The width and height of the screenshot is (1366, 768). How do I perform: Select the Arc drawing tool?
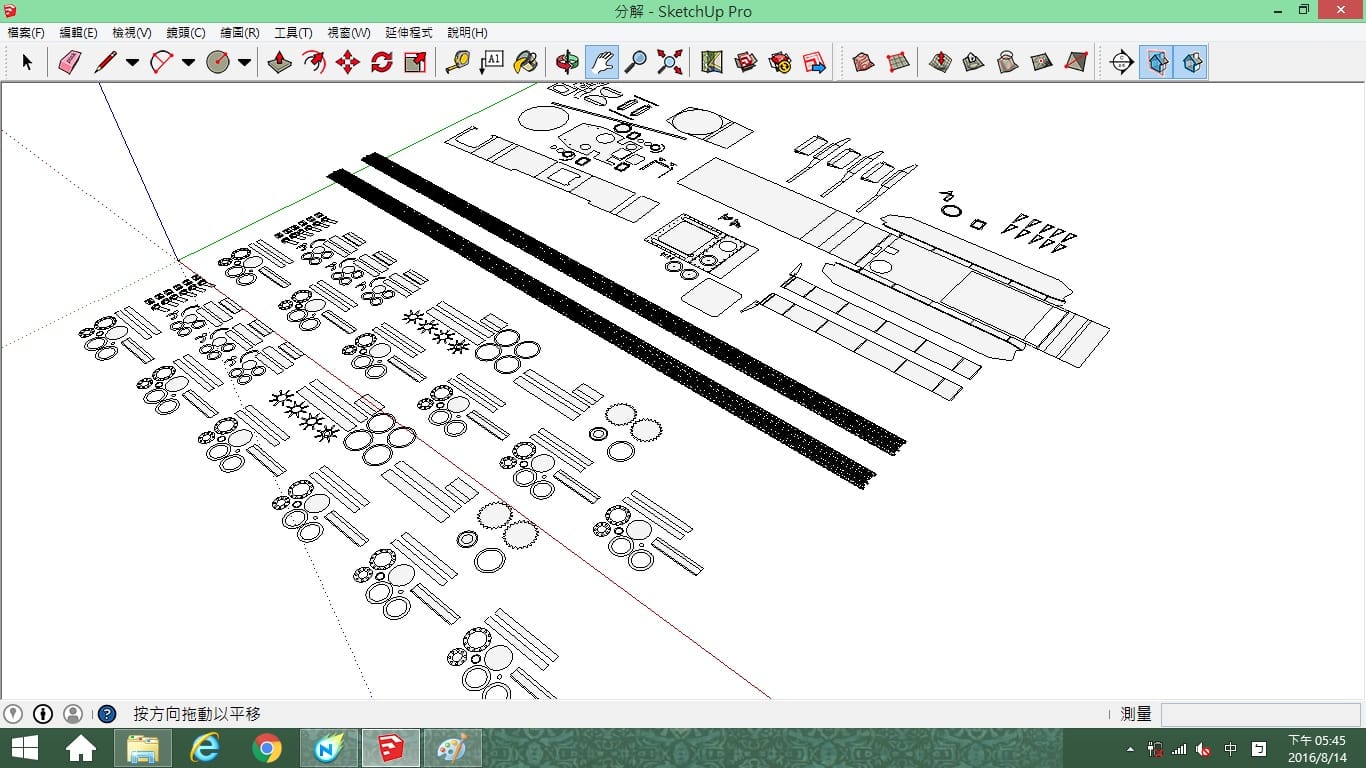162,62
